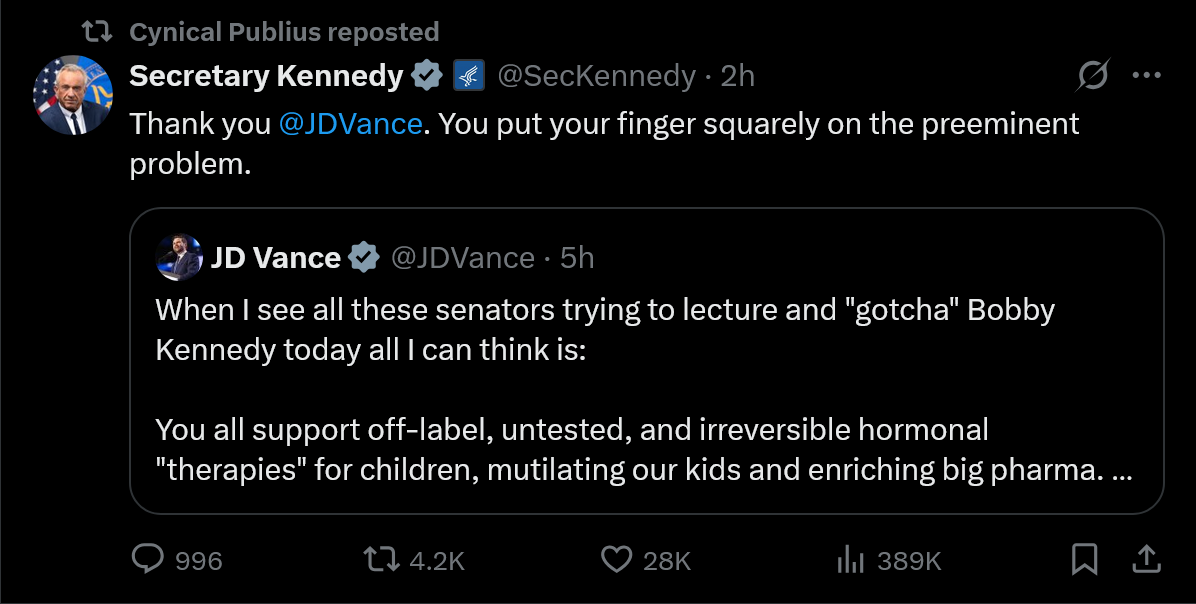Repost this tweet via the retweet icon
Image resolution: width=1196 pixels, height=604 pixels.
(382, 560)
